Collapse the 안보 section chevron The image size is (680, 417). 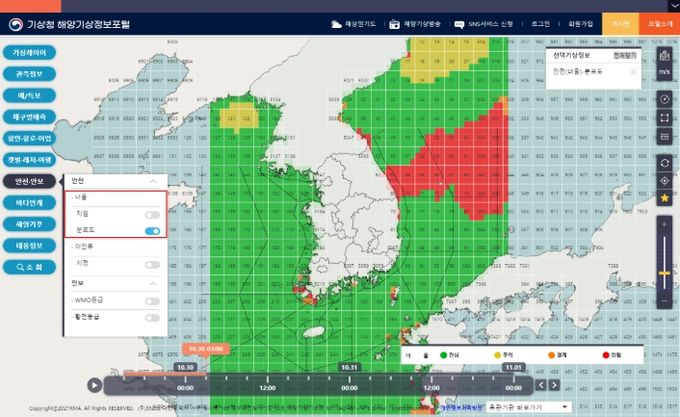153,284
